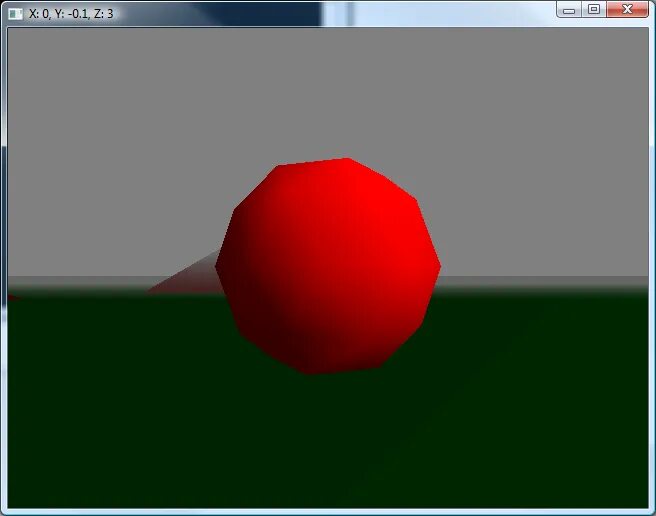This screenshot has height=516, width=656.
Task: Click the title text "X: 0, Y: -0.1, Z: 3"
Action: [71, 14]
